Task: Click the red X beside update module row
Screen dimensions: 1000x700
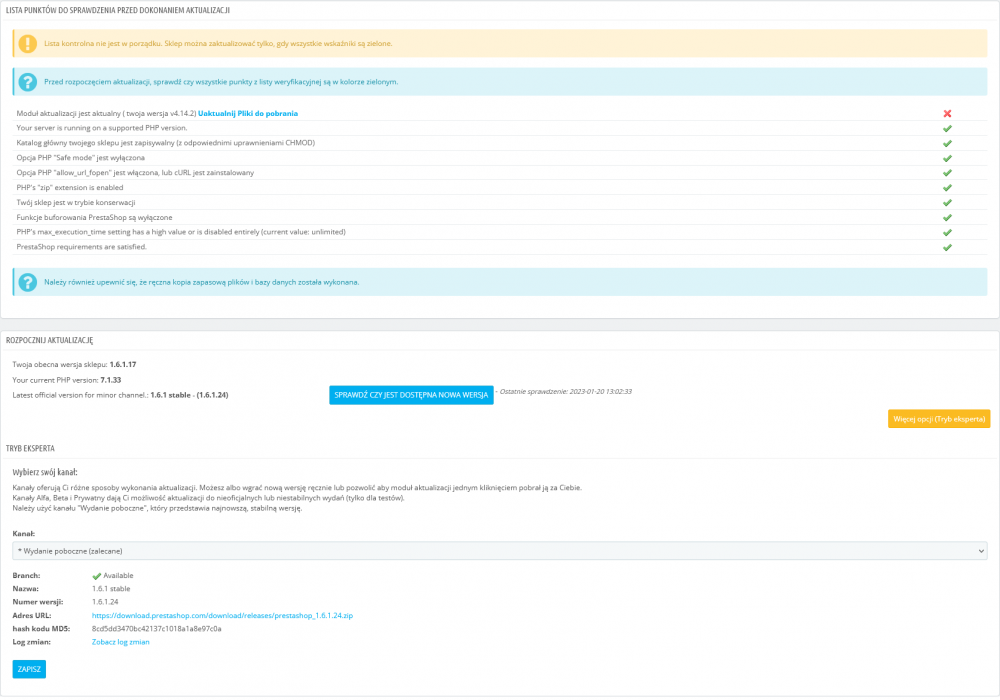Action: coord(947,113)
